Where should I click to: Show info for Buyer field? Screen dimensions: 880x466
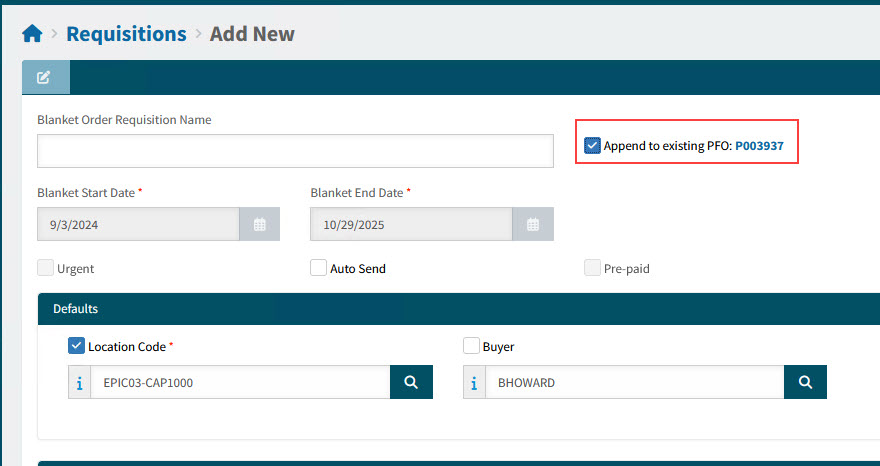[475, 383]
